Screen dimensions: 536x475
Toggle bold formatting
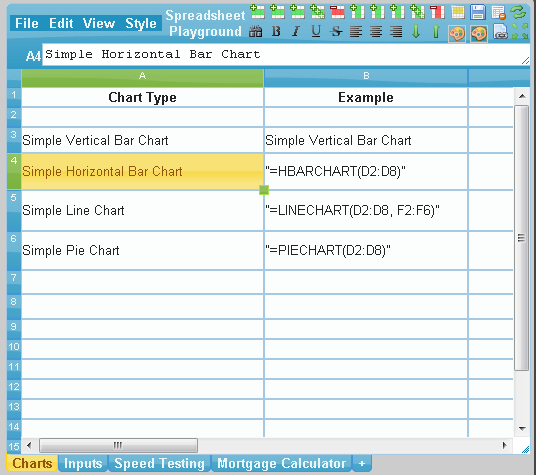[x=276, y=32]
